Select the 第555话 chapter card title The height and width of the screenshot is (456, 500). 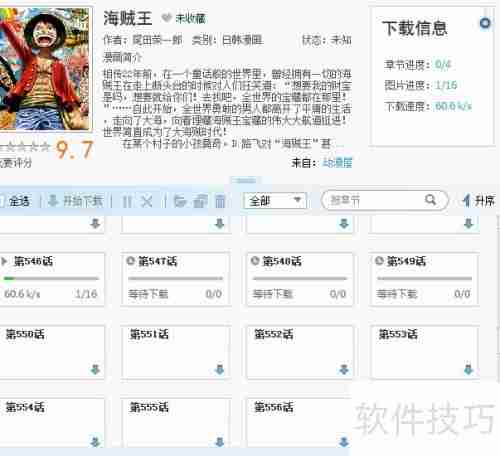[x=149, y=407]
